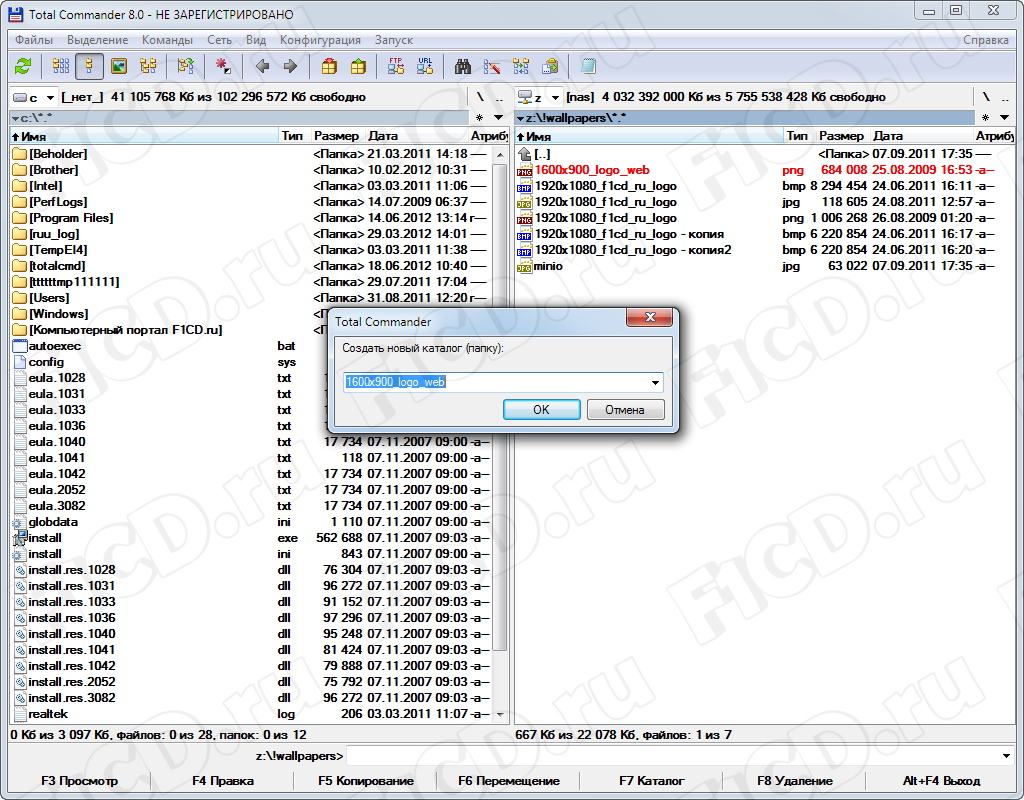The height and width of the screenshot is (800, 1024).
Task: Open the Вид menu
Action: 256,40
